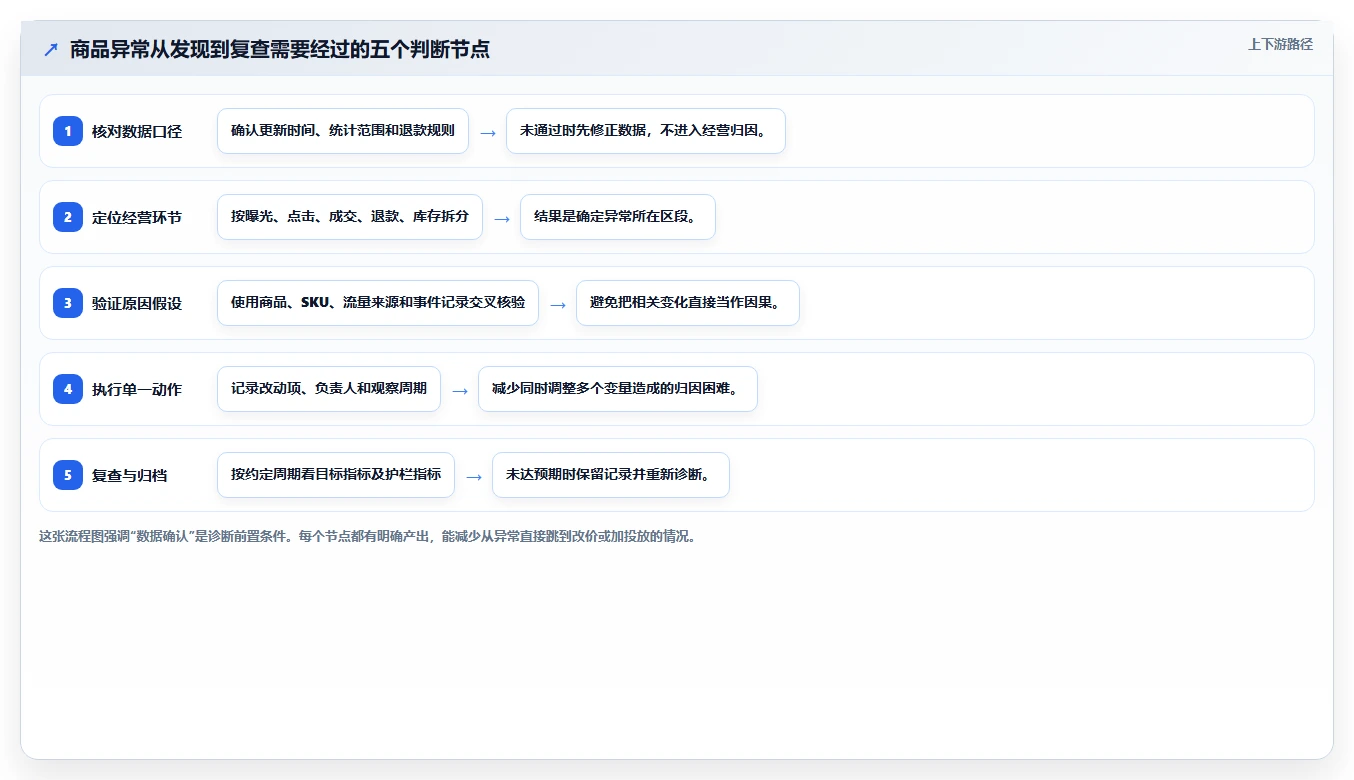Click the arrow in the 定位经营环节 row

[x=502, y=218]
